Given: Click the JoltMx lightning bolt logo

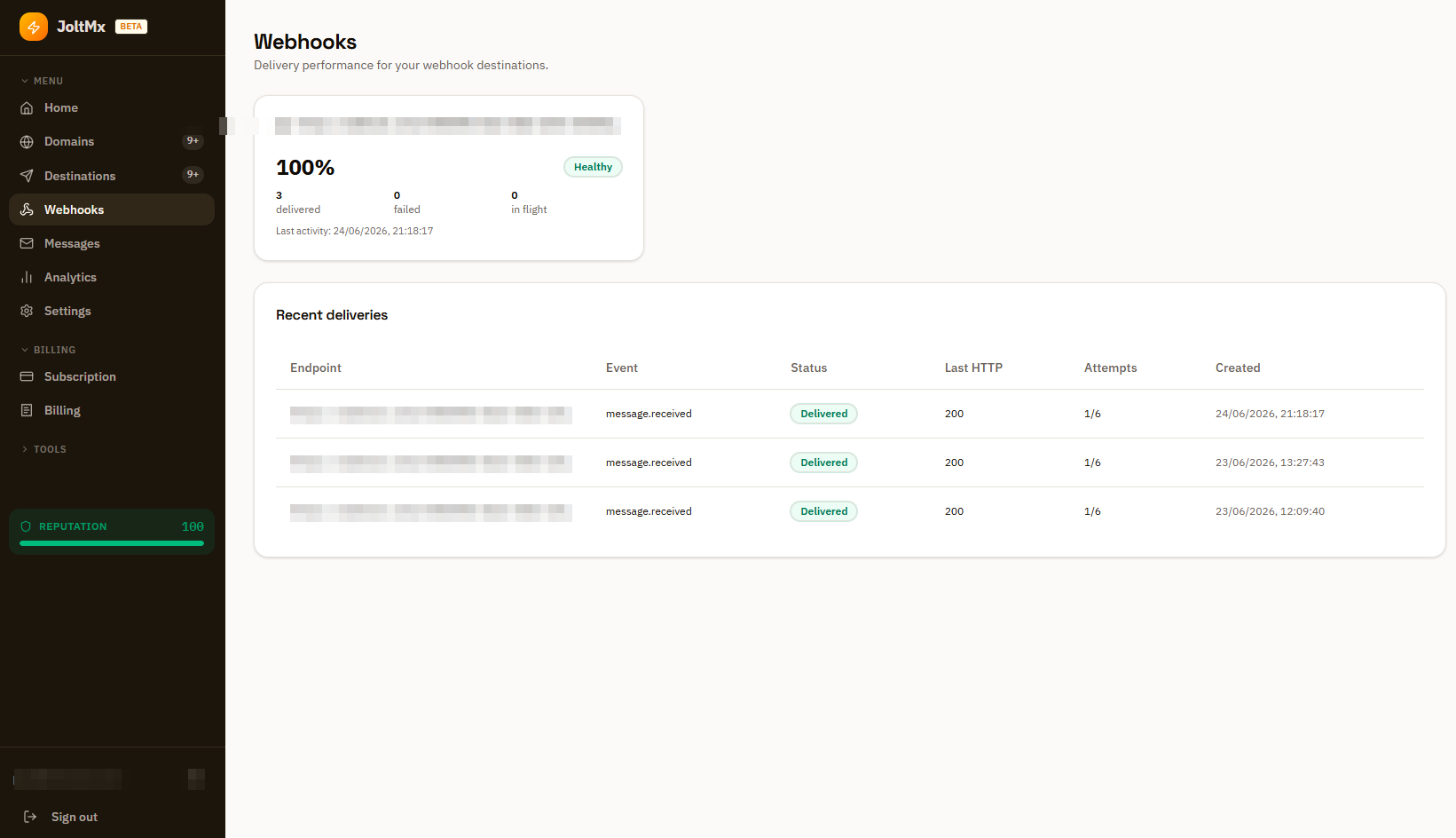Looking at the screenshot, I should point(34,27).
